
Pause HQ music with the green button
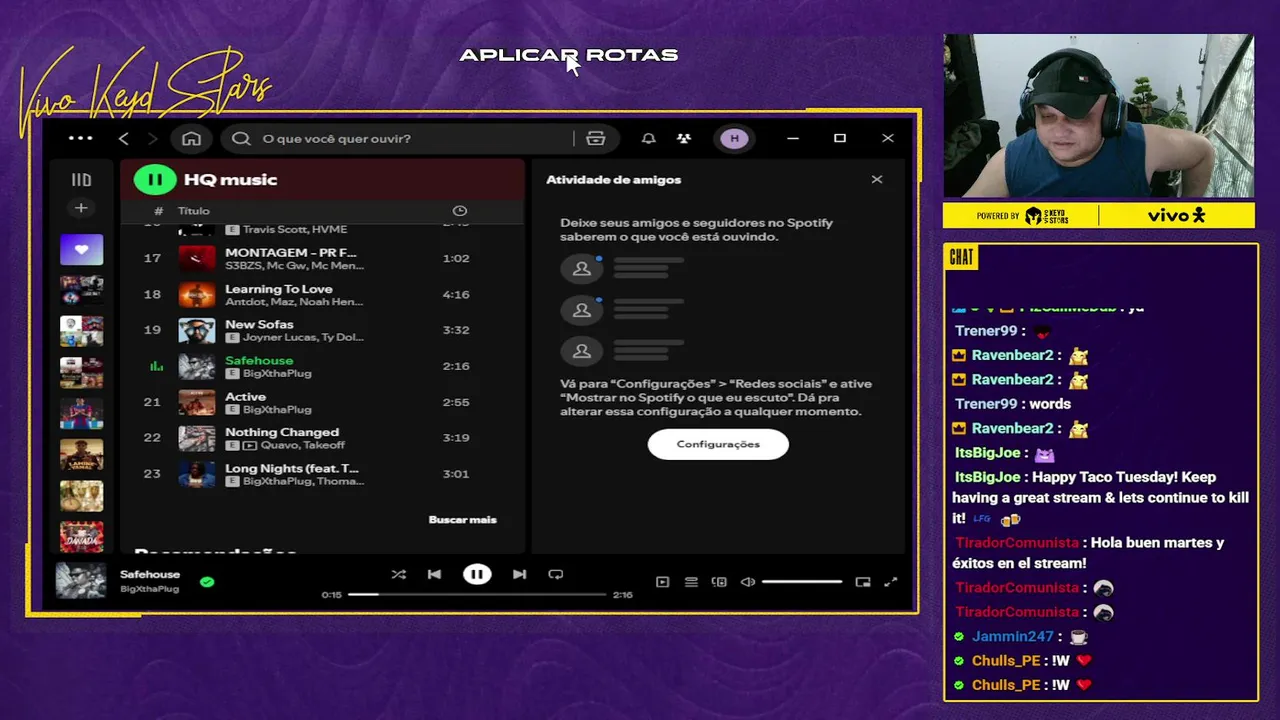pyautogui.click(x=155, y=179)
